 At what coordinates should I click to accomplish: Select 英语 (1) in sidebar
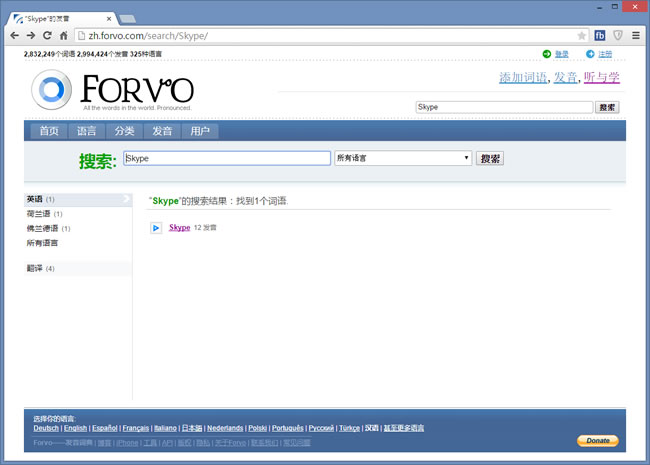pyautogui.click(x=78, y=199)
